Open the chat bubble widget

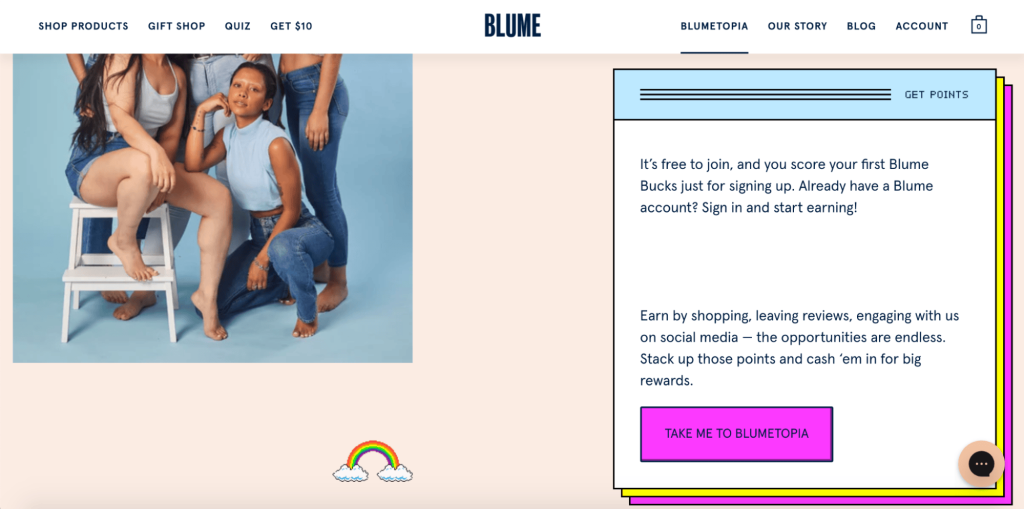(x=981, y=463)
